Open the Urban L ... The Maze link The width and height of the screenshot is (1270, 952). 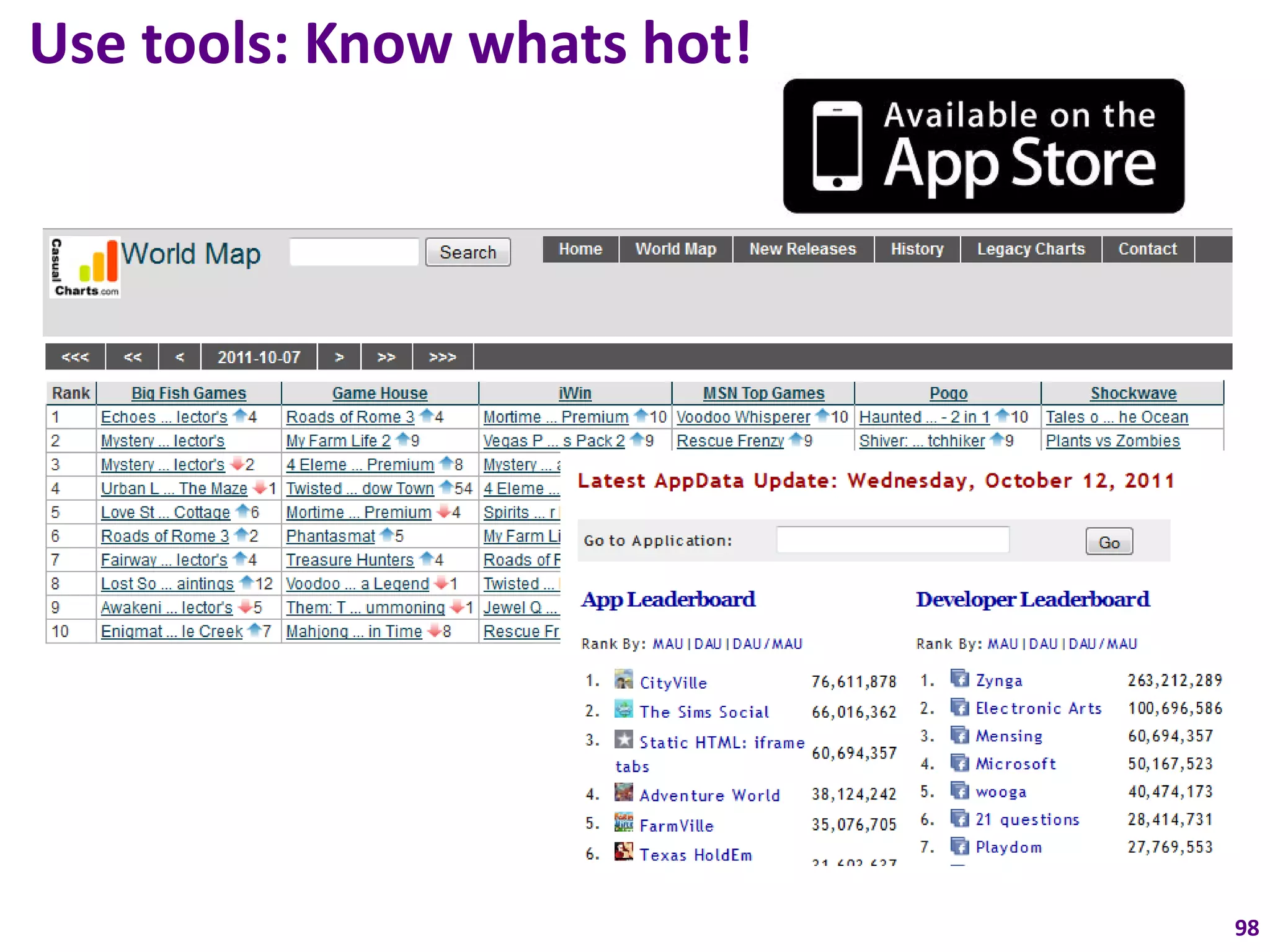[x=174, y=488]
